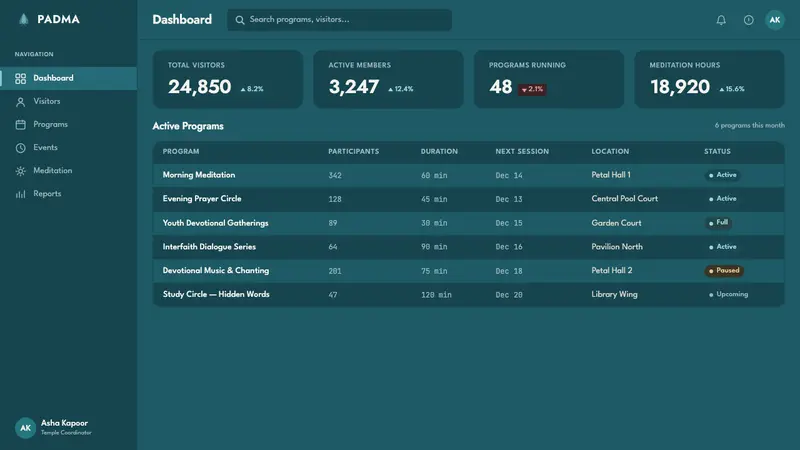Click the red 2.1% decrease badge
The height and width of the screenshot is (450, 800).
pos(532,89)
